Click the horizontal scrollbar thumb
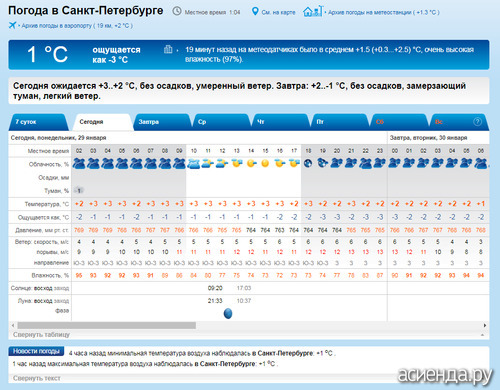 pos(107,325)
